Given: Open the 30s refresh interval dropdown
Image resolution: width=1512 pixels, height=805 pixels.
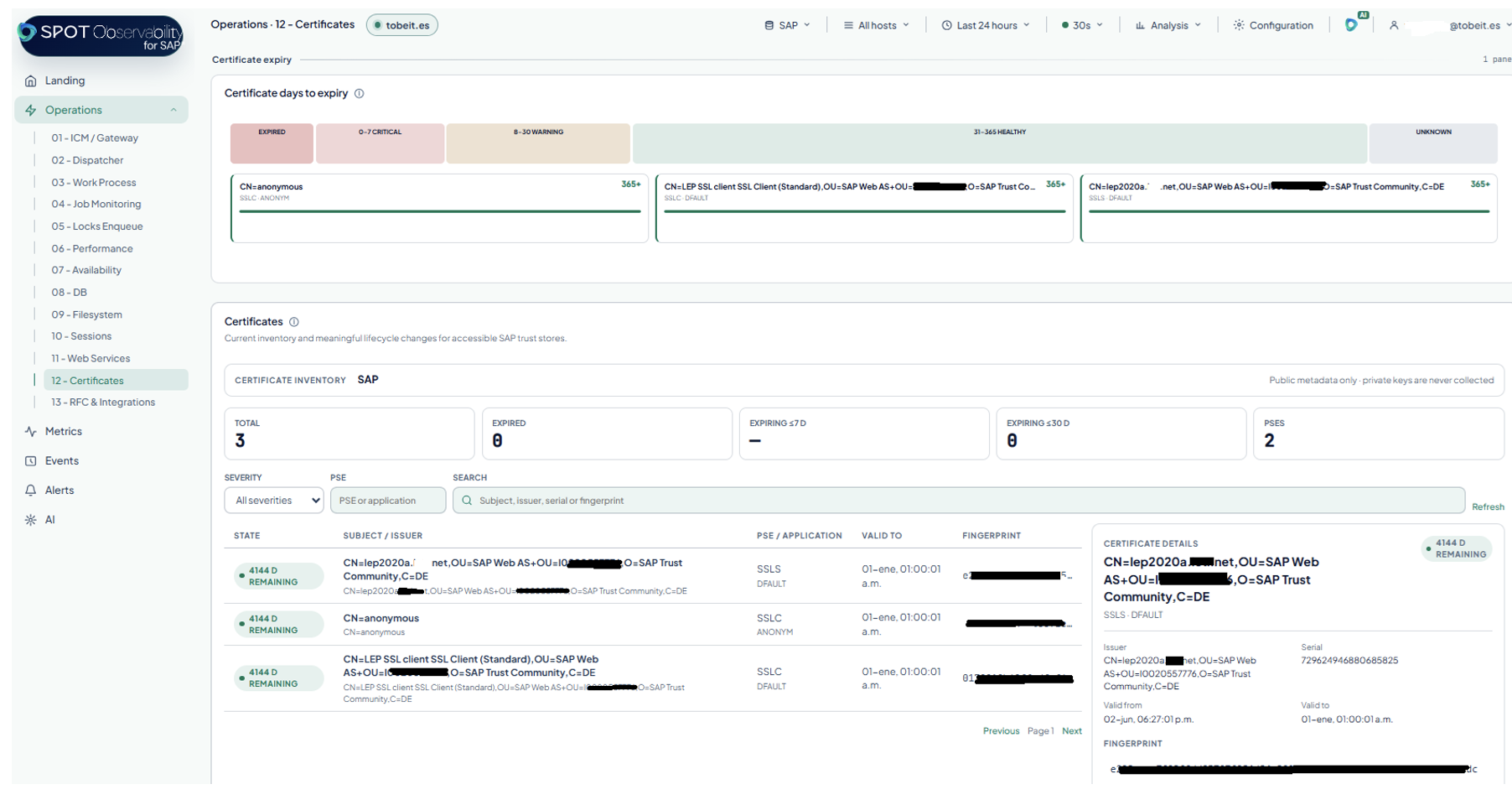Looking at the screenshot, I should pos(1082,25).
